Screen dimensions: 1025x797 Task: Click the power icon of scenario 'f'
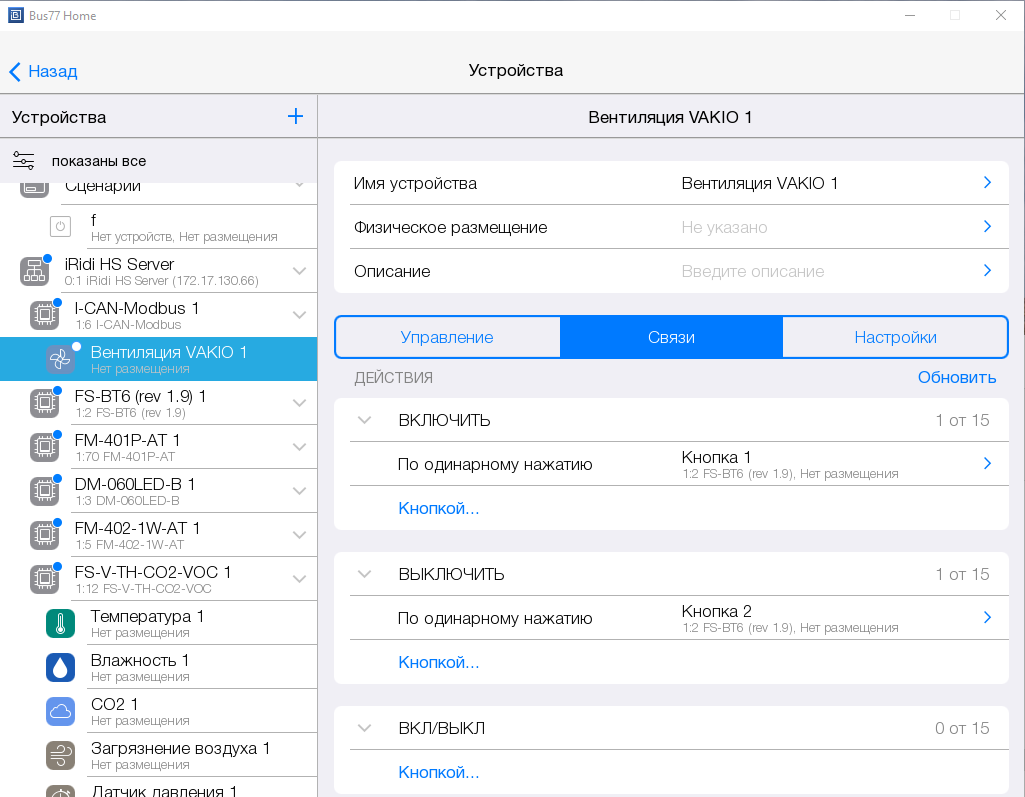60,226
